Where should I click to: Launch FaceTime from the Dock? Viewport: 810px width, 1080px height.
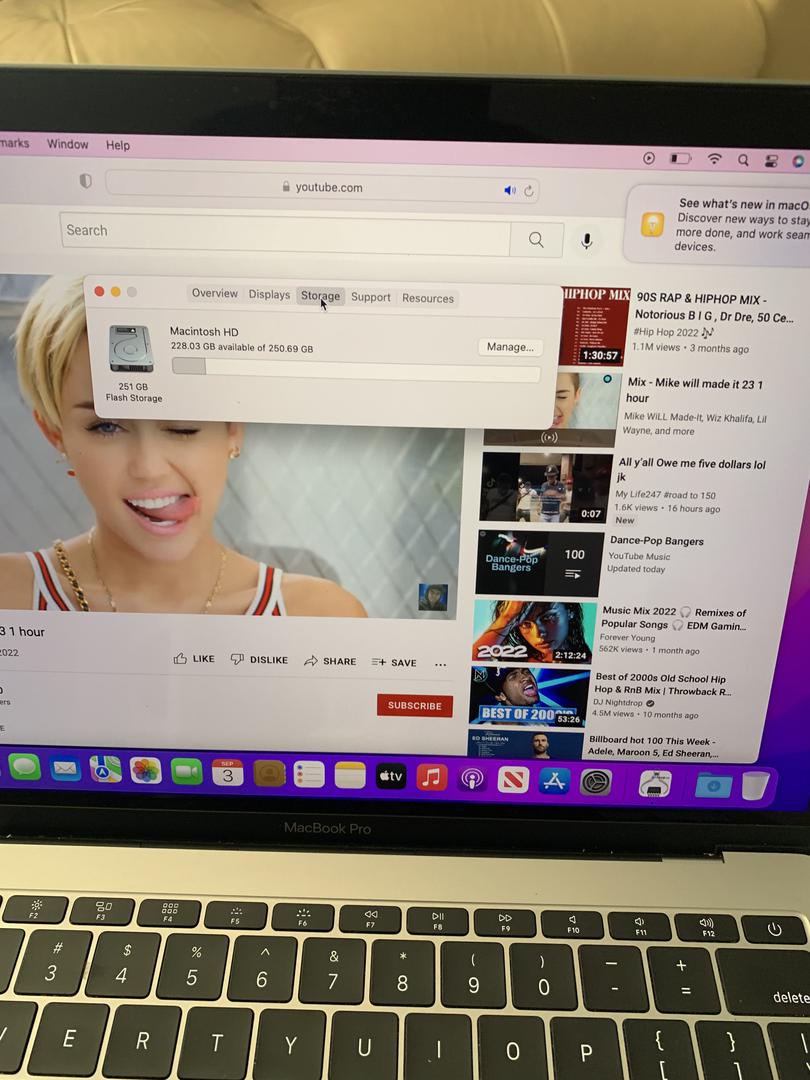(186, 772)
